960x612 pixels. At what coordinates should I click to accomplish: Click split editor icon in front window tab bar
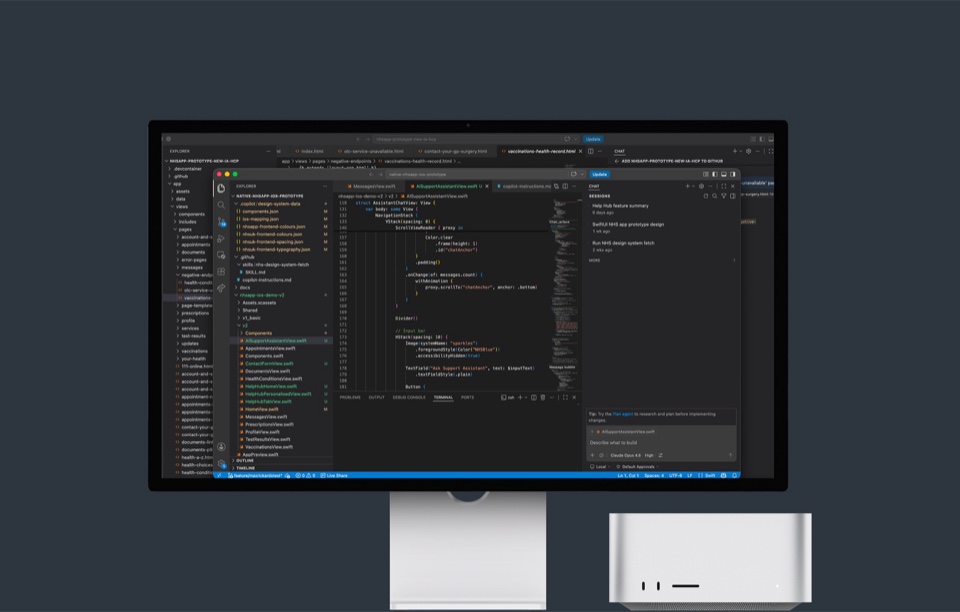564,186
